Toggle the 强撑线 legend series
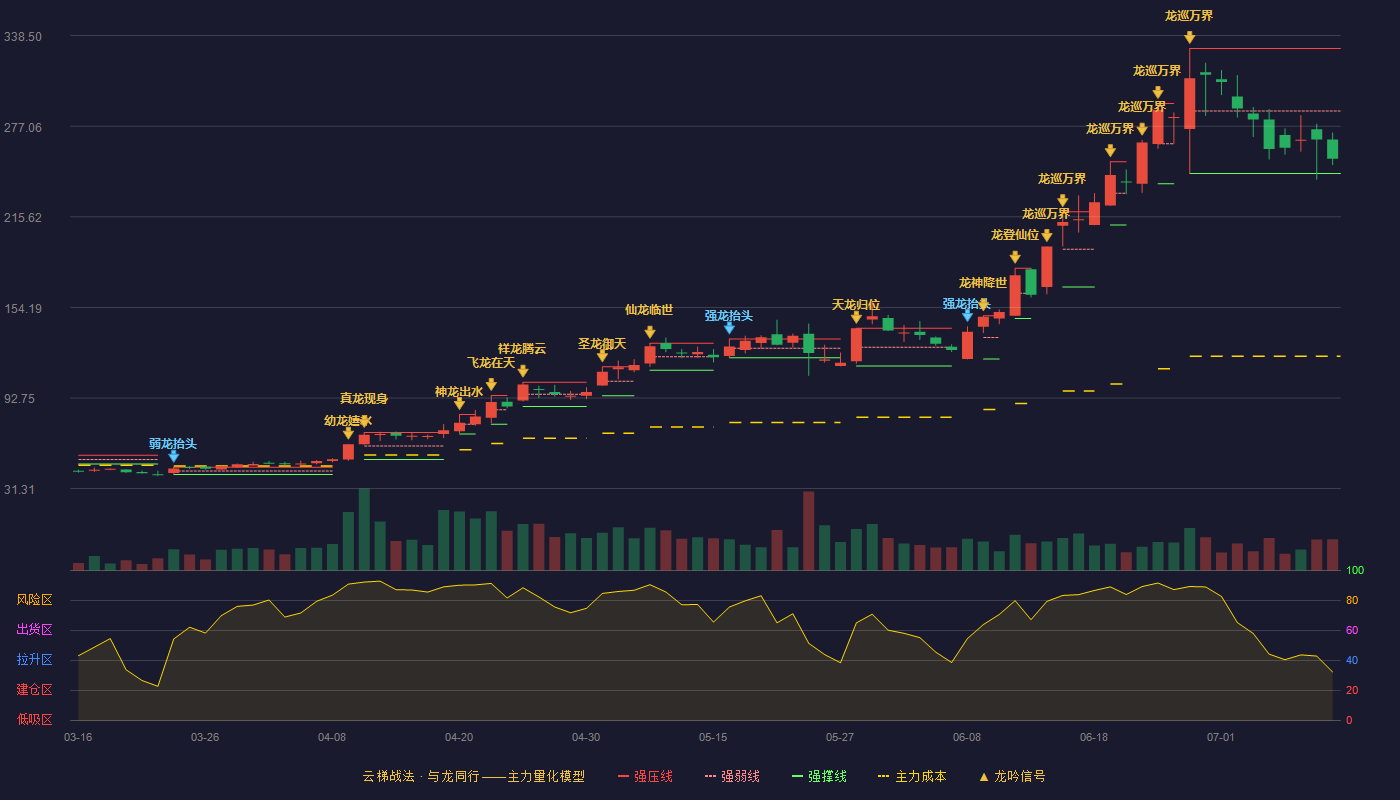 819,776
